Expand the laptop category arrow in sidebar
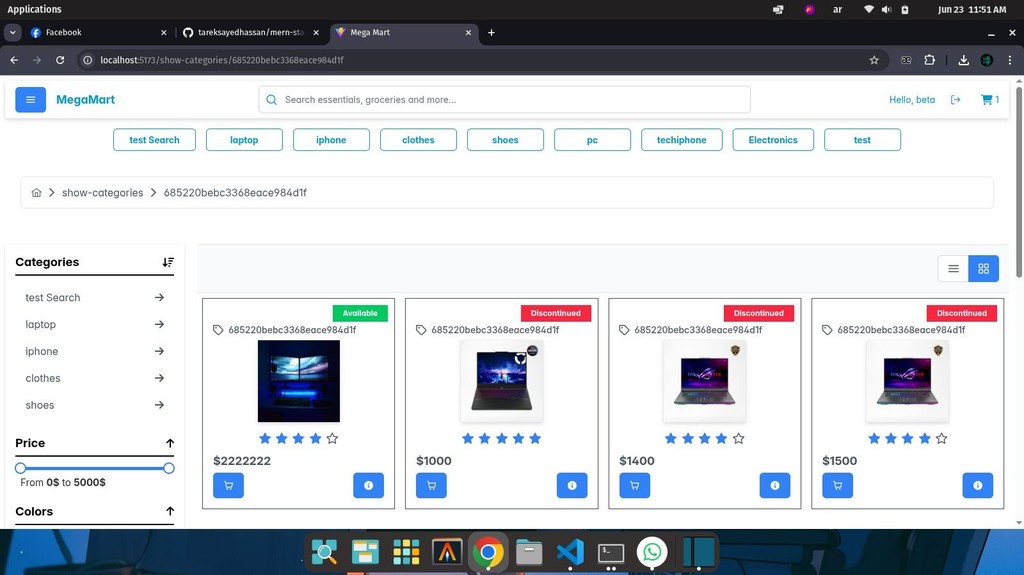1024x575 pixels. [x=159, y=324]
